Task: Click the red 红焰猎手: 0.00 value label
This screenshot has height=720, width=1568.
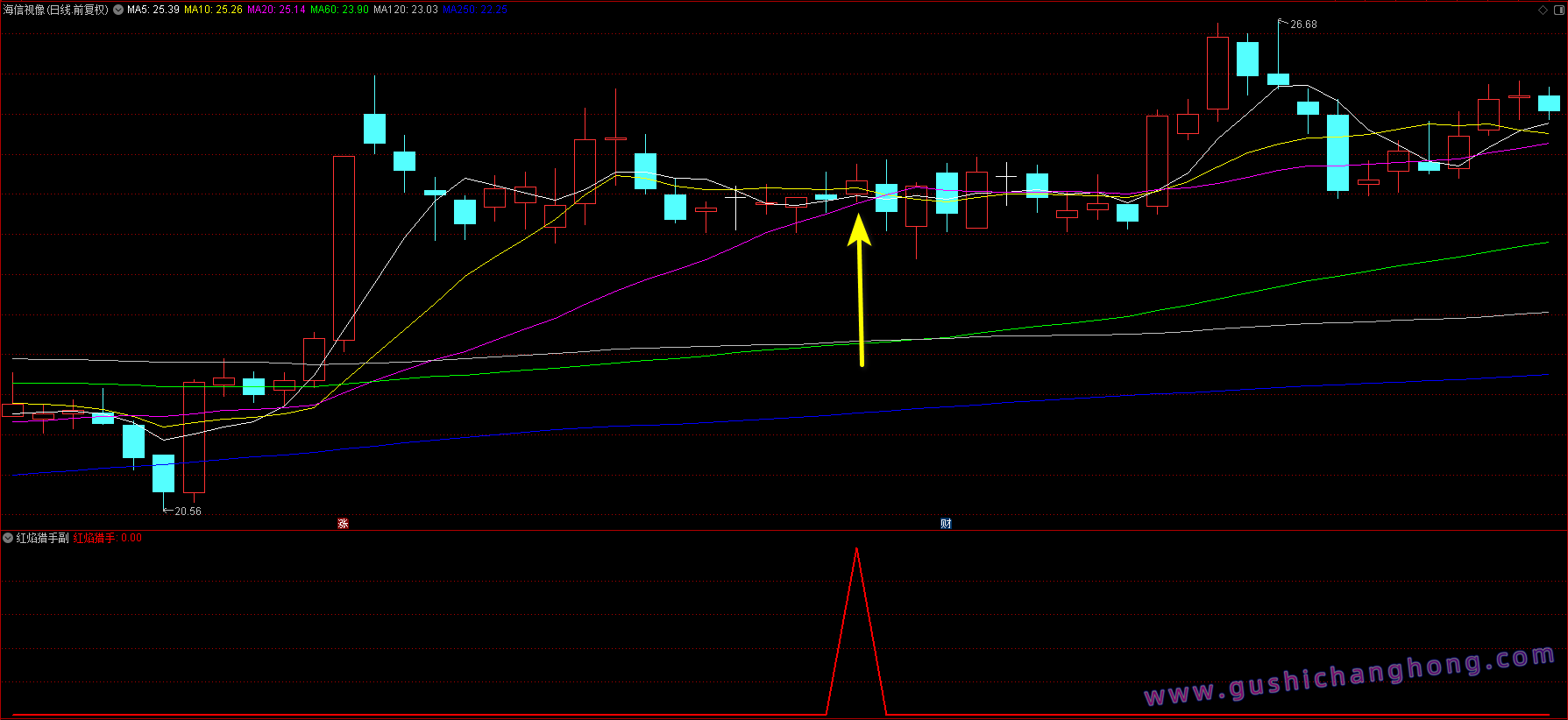Action: click(x=107, y=538)
